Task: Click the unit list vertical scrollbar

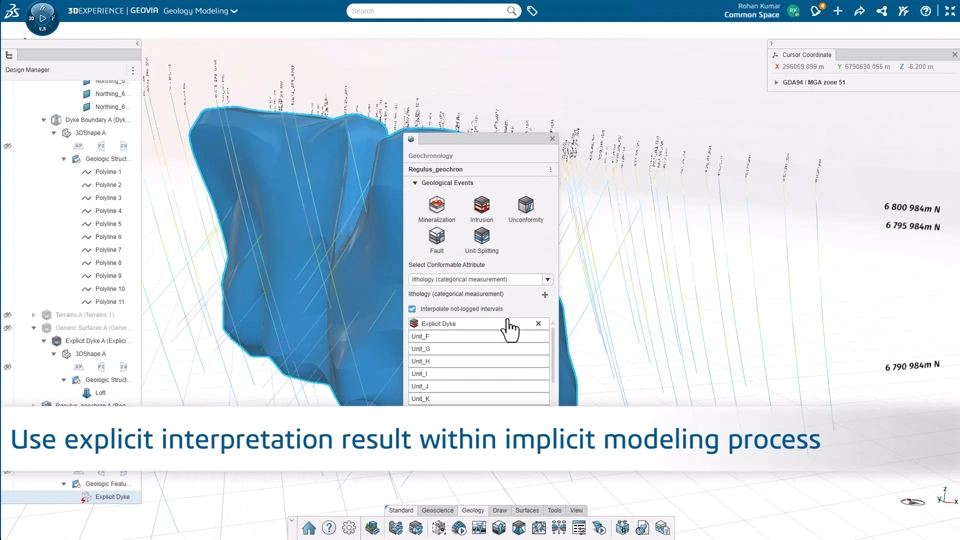Action: (x=553, y=355)
